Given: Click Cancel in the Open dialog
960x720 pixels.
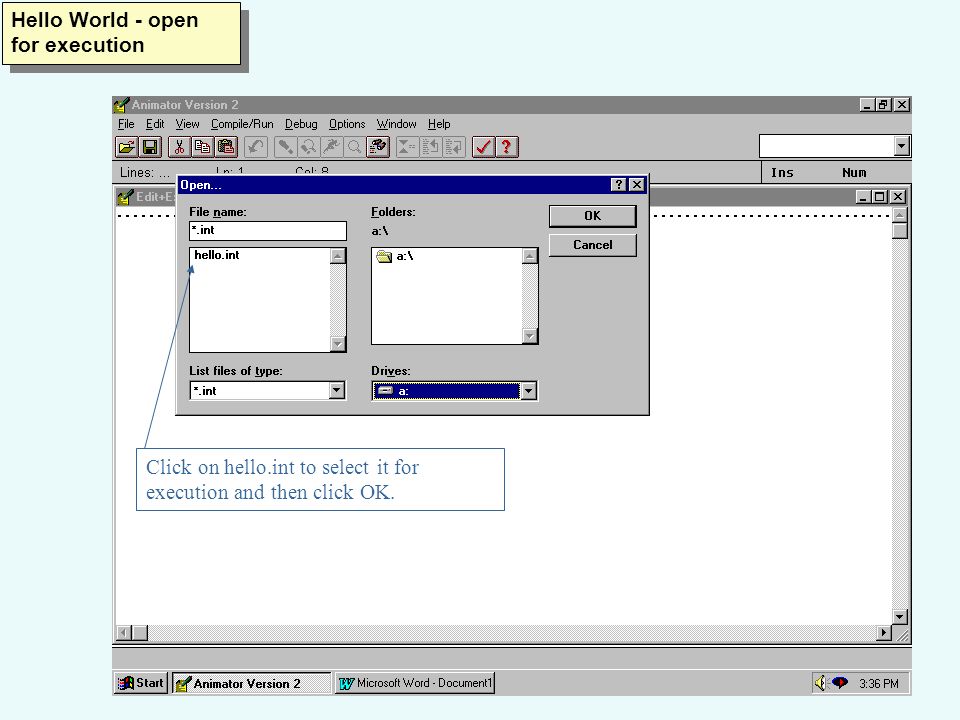Looking at the screenshot, I should pyautogui.click(x=593, y=245).
